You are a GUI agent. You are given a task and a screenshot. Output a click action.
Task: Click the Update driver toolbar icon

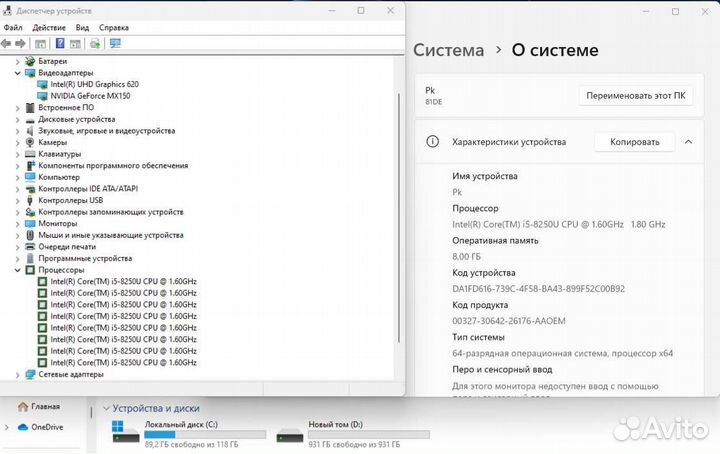(x=95, y=44)
